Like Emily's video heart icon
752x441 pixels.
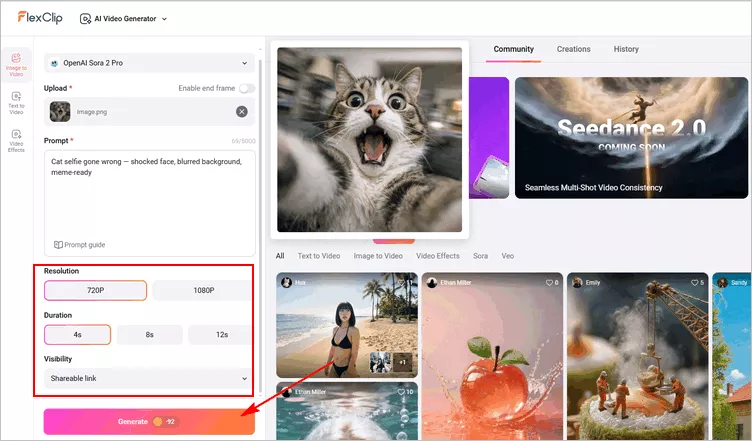(694, 283)
